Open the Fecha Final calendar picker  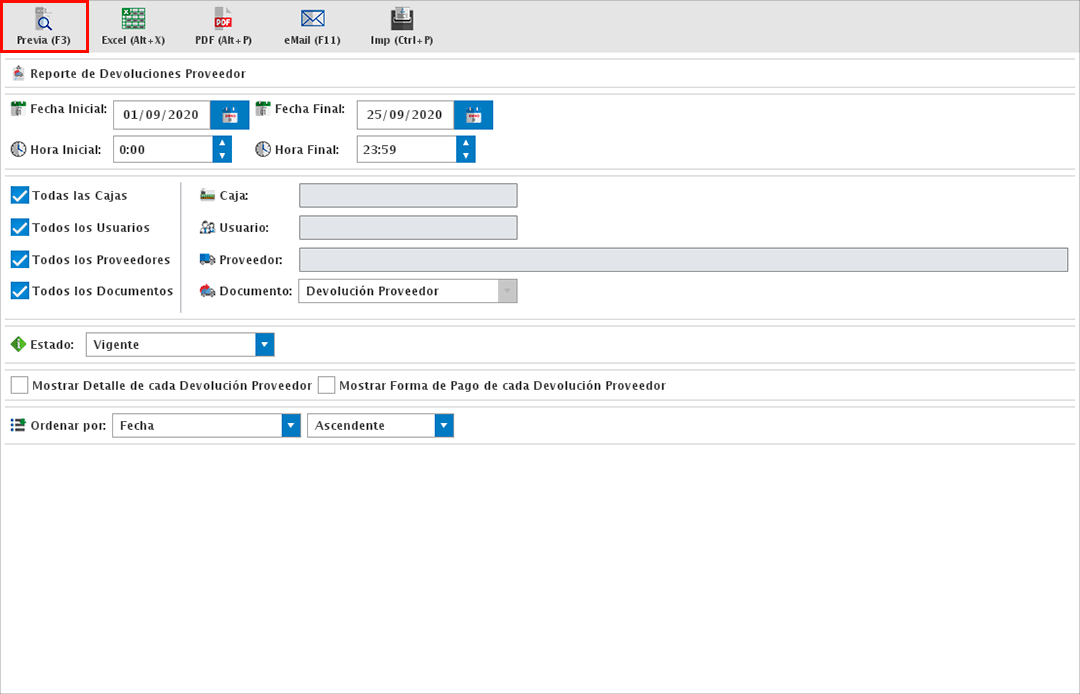(x=474, y=115)
